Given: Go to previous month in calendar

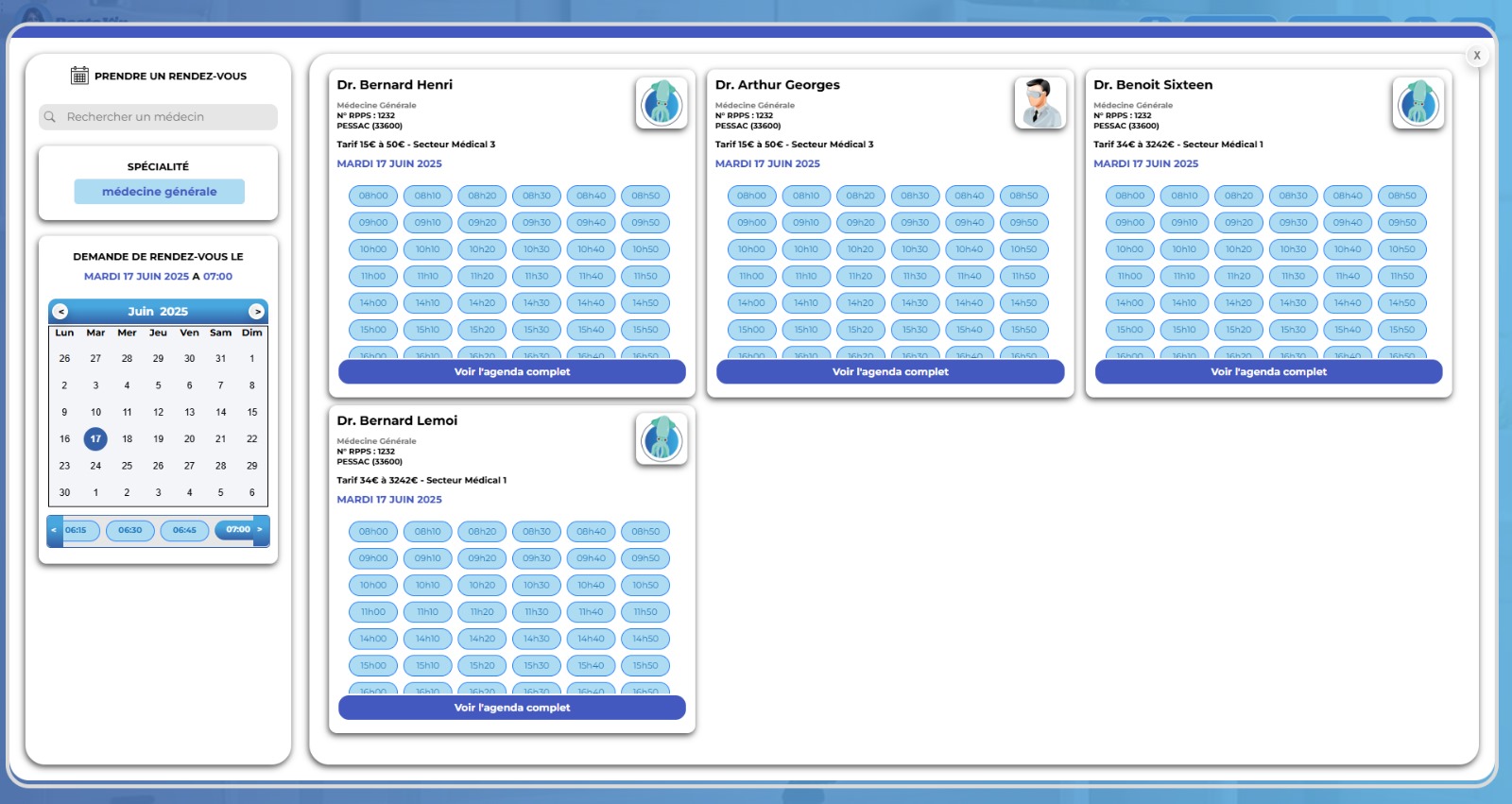Looking at the screenshot, I should coord(60,312).
